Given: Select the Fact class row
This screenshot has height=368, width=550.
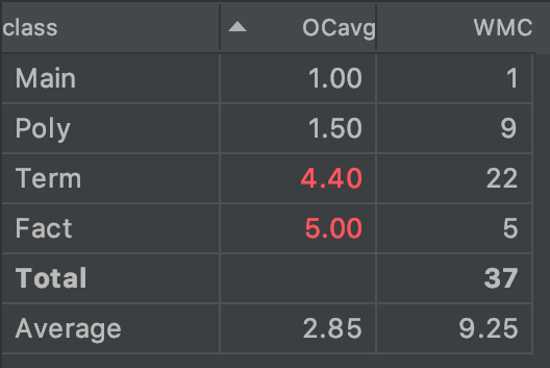Looking at the screenshot, I should [267, 228].
